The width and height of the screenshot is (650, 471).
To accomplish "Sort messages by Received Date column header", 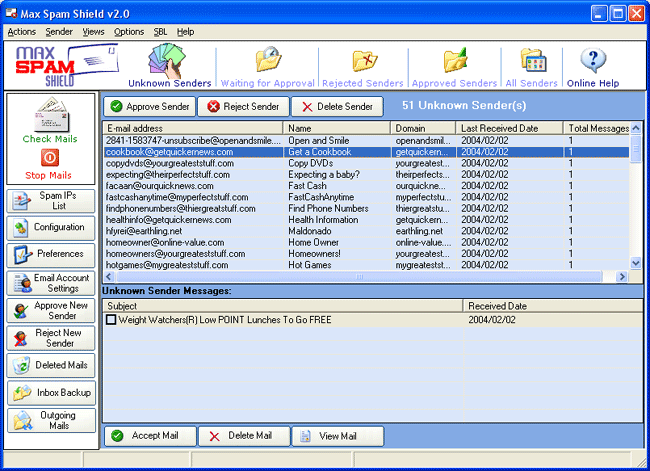I will coord(553,306).
